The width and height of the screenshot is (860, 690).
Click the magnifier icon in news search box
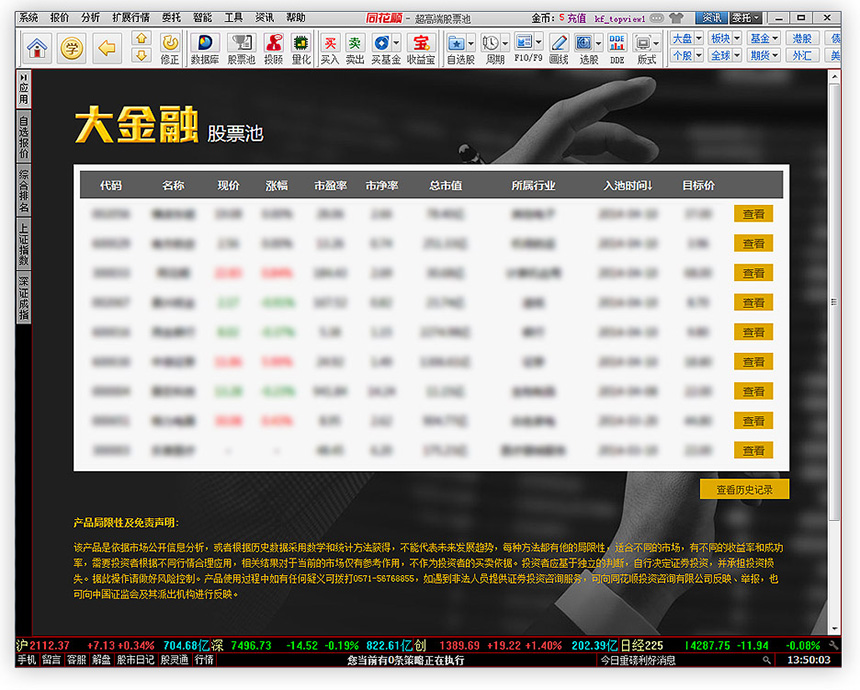pyautogui.click(x=767, y=660)
